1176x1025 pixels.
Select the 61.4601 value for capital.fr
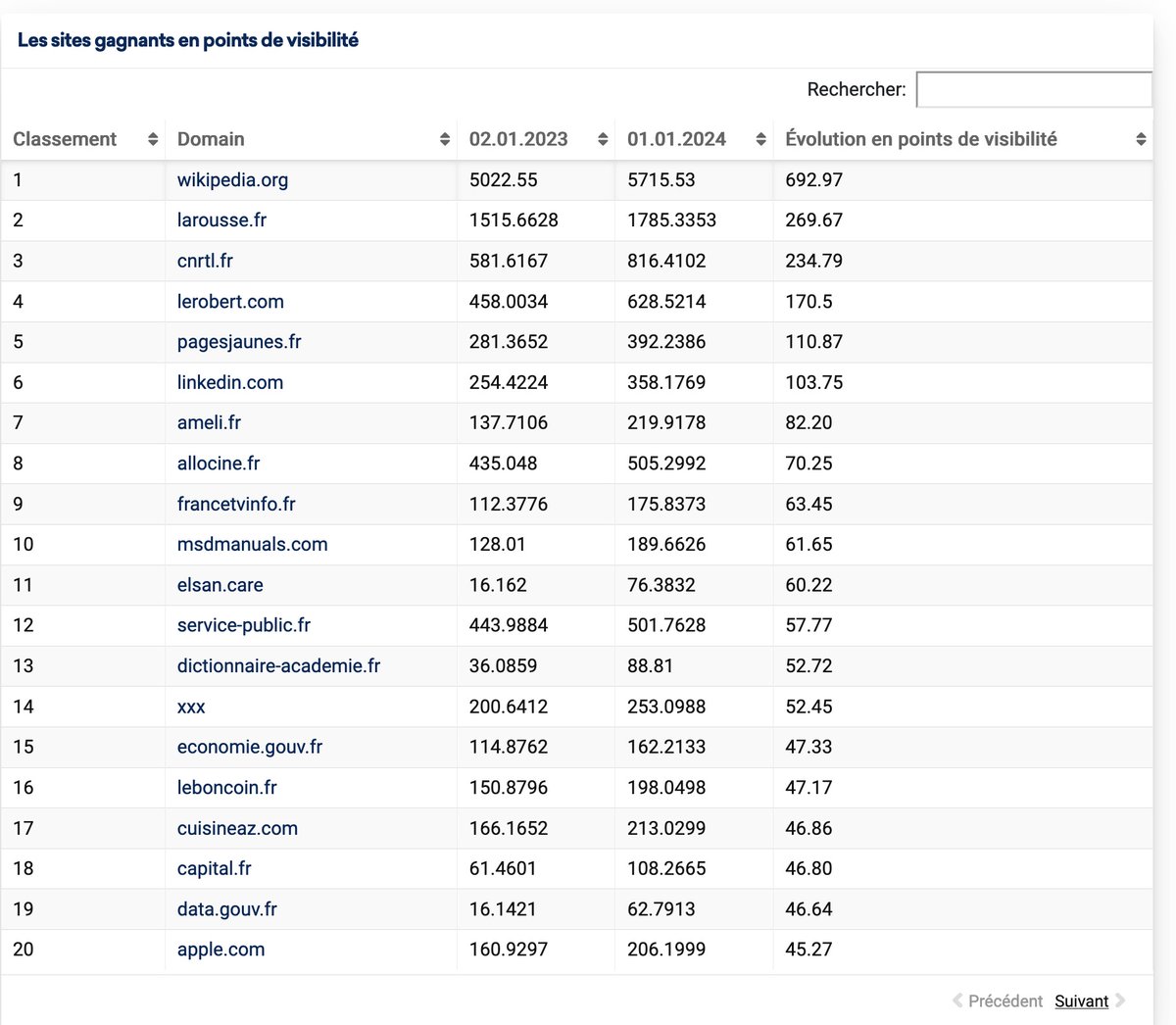503,868
